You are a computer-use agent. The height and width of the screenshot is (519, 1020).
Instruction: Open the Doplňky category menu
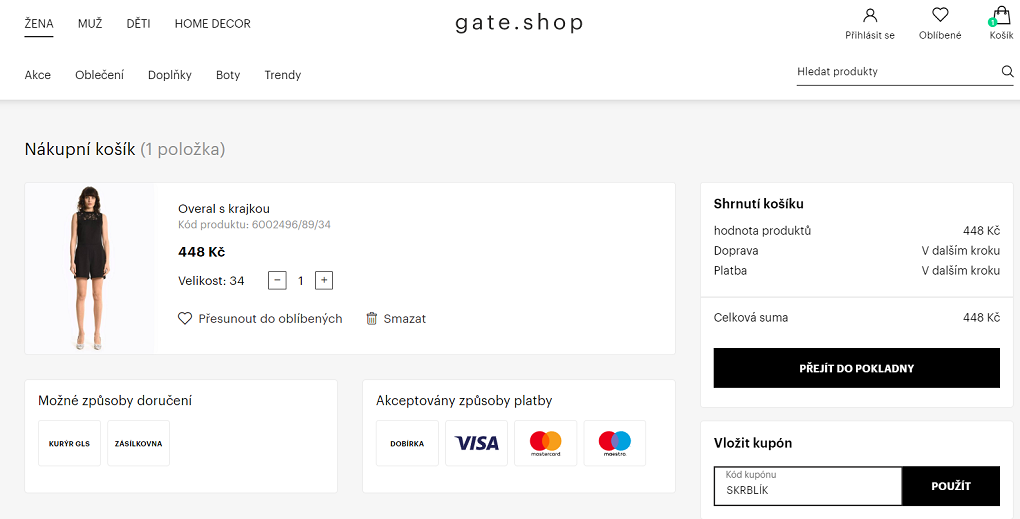pyautogui.click(x=170, y=75)
